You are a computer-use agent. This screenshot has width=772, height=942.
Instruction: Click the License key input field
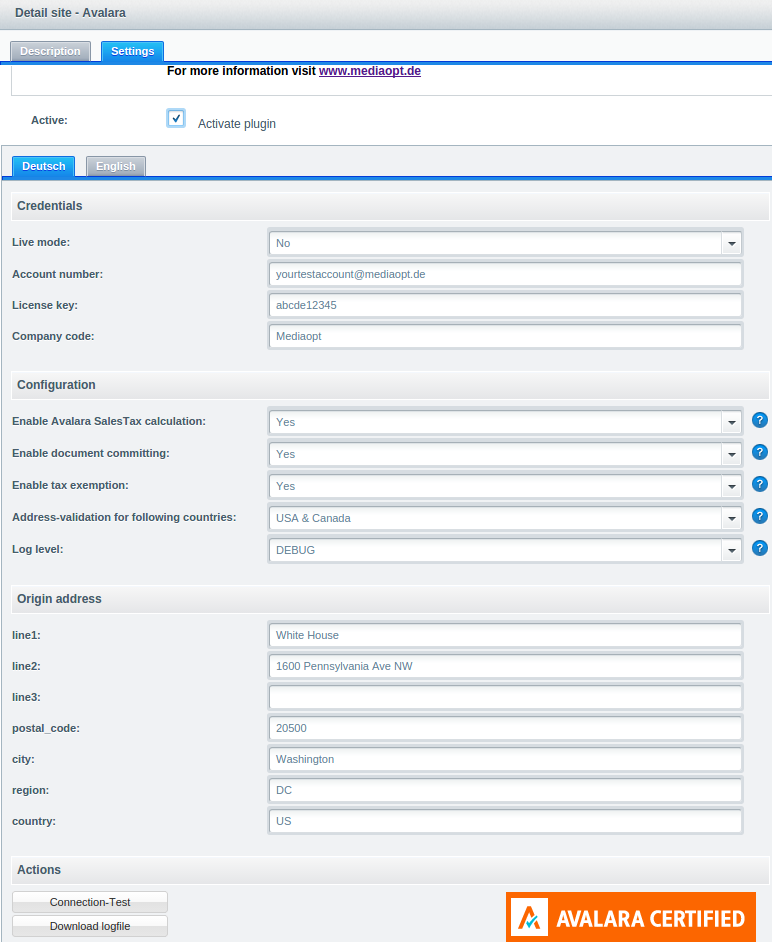point(505,305)
